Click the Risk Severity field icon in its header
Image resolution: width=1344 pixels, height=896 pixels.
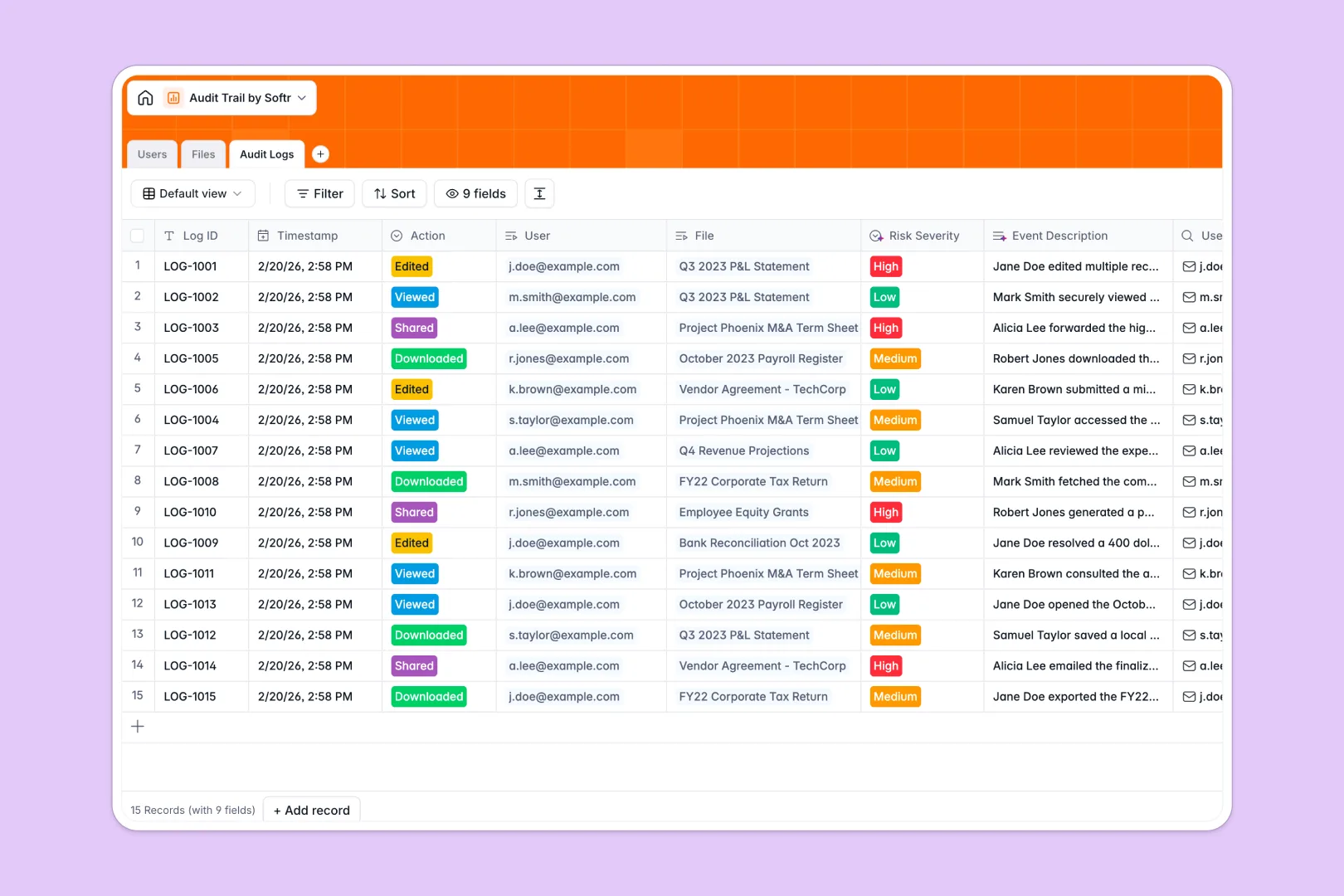[875, 236]
